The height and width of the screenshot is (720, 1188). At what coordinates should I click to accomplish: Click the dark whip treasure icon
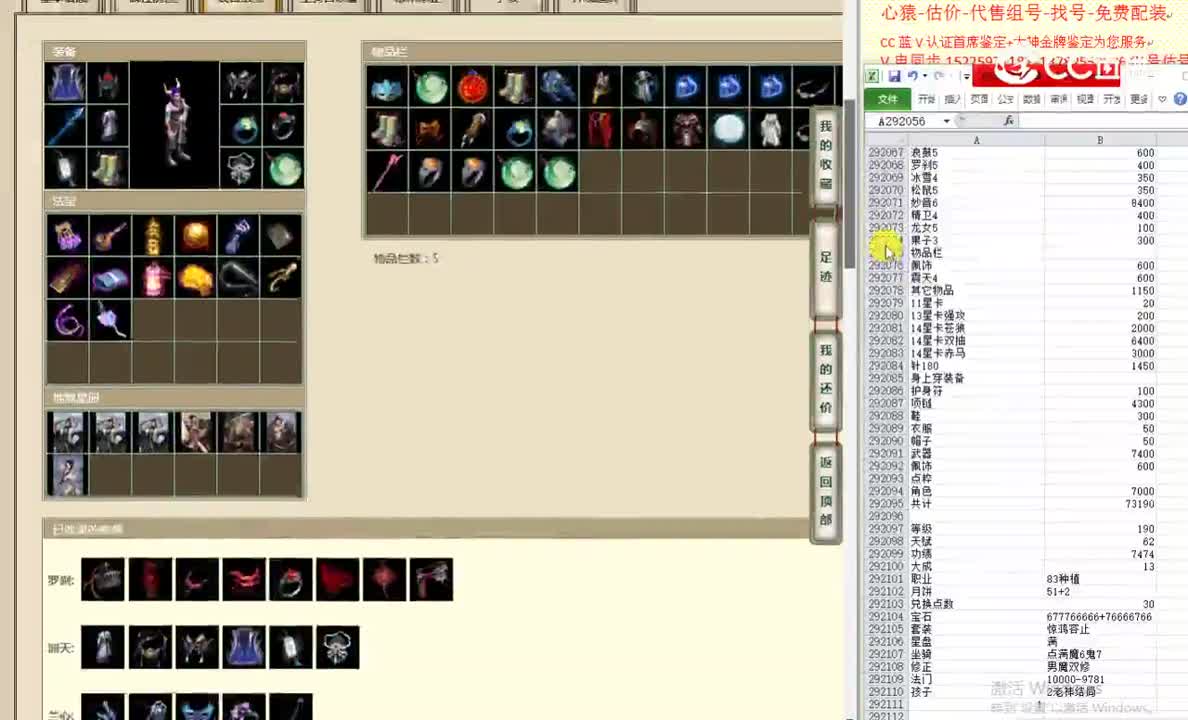[x=238, y=278]
